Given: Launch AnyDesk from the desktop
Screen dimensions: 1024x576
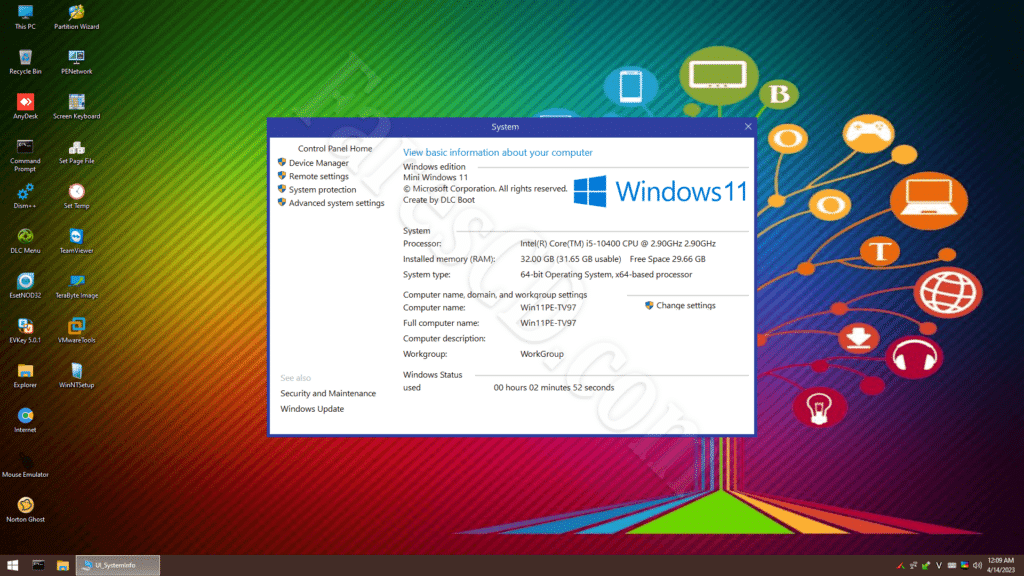Looking at the screenshot, I should pos(25,106).
